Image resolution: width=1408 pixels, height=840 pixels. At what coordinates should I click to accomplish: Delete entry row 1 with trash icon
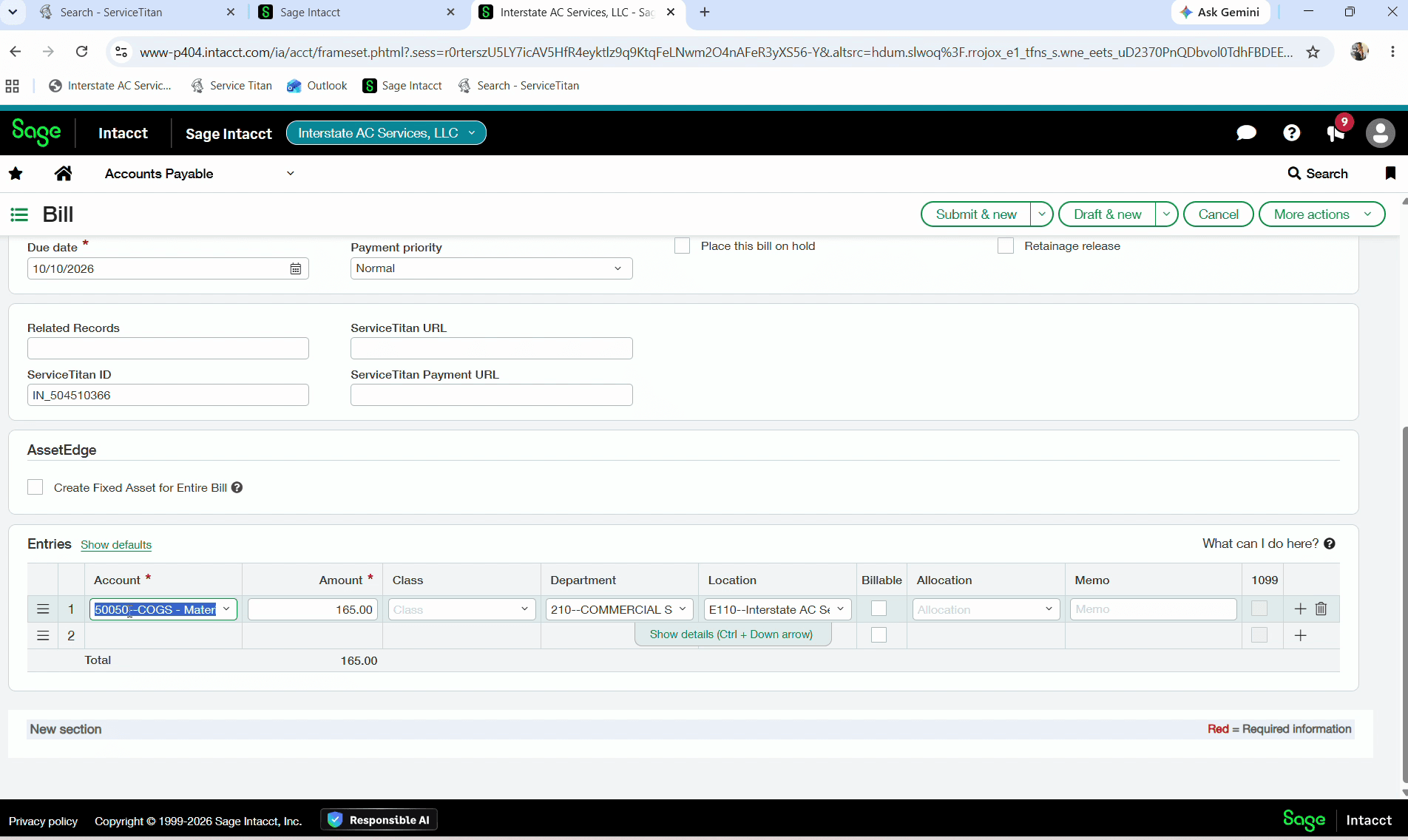click(x=1321, y=609)
